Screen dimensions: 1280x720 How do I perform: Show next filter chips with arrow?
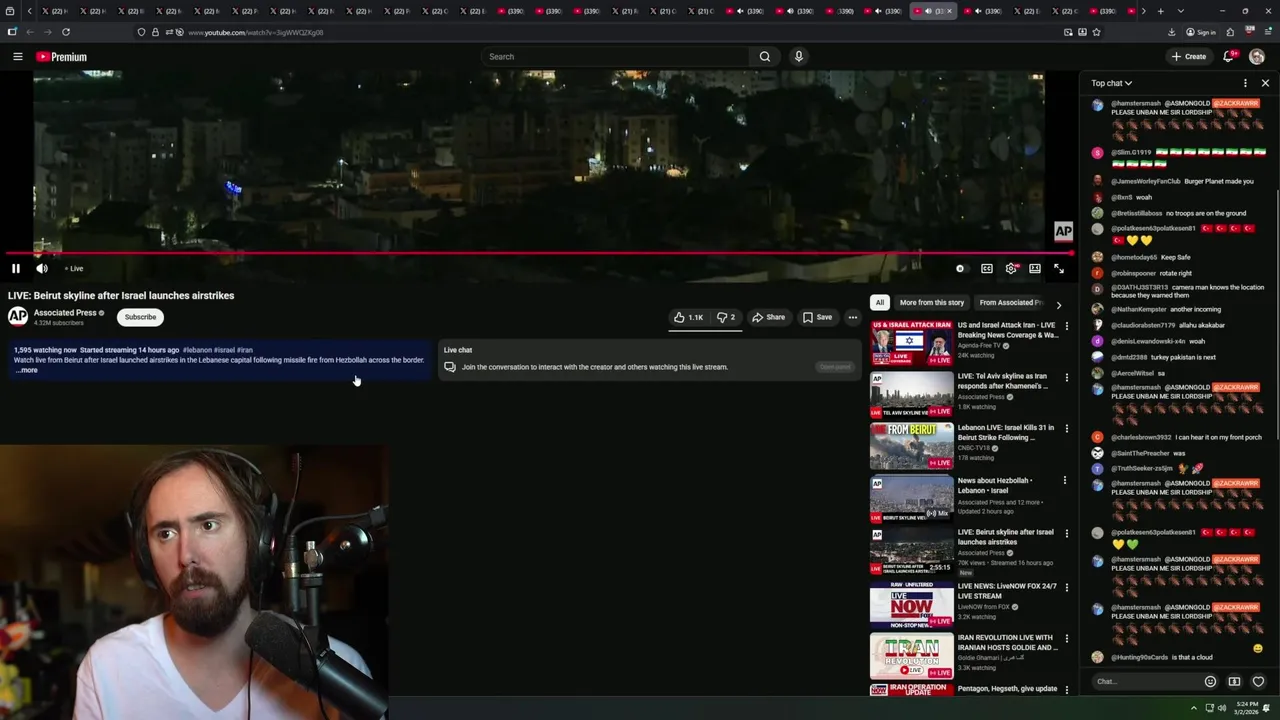[x=1059, y=304]
